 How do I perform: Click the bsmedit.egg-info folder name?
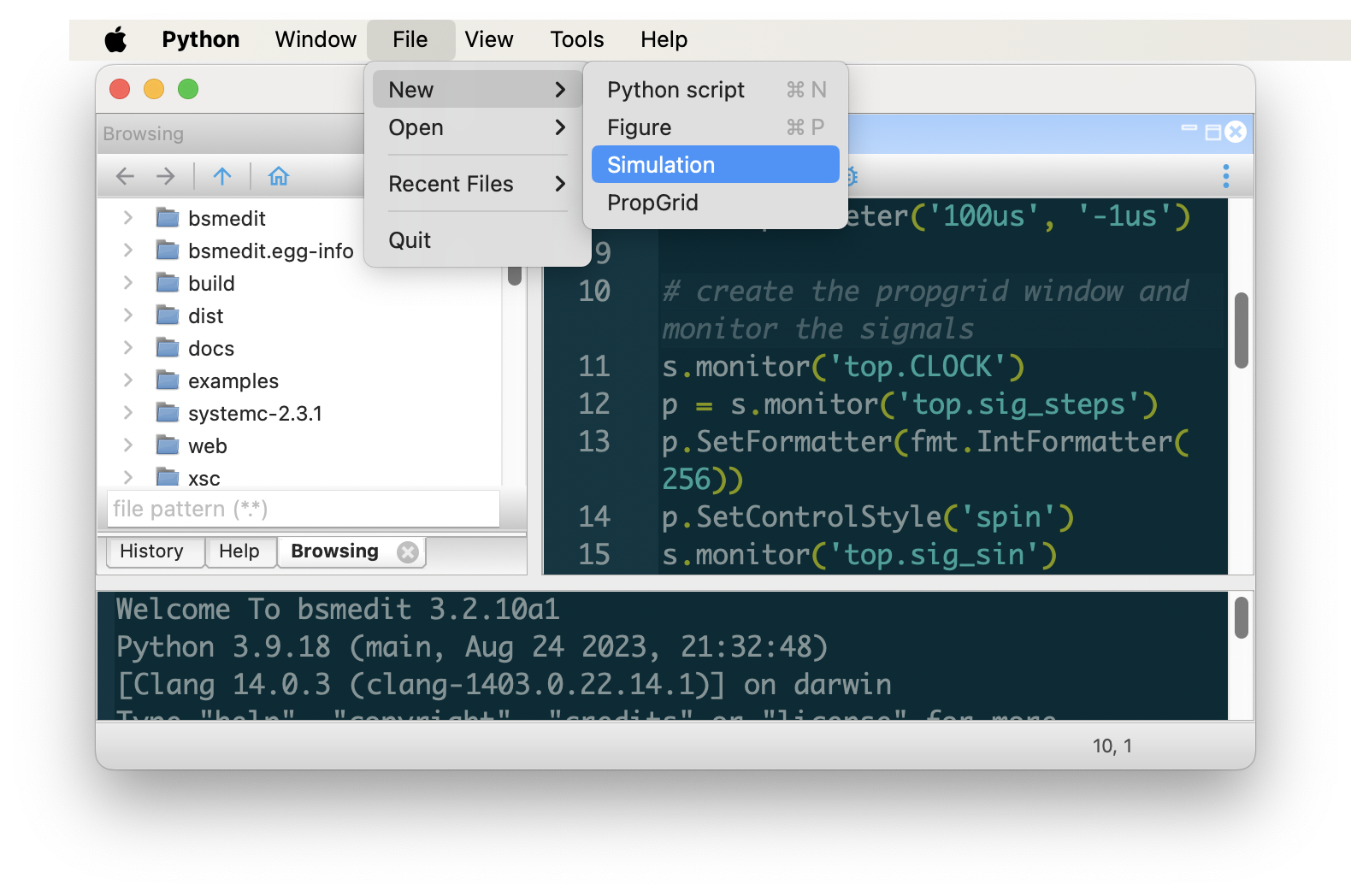pyautogui.click(x=271, y=251)
